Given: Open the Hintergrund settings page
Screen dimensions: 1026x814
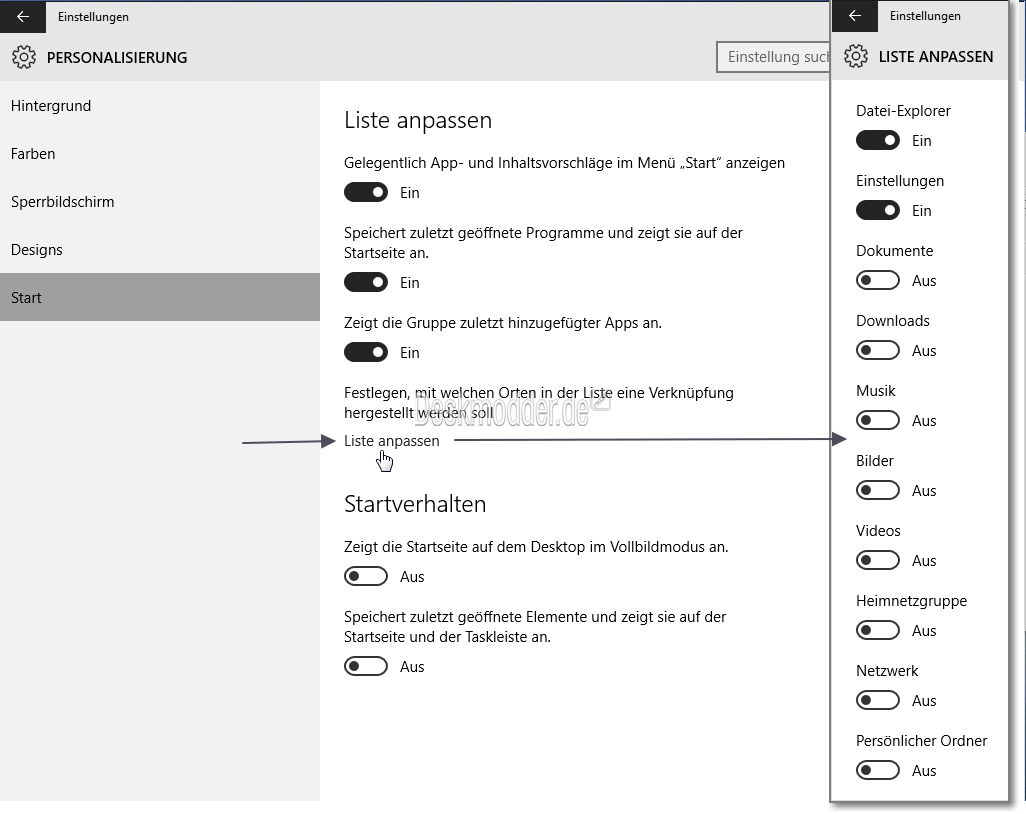Looking at the screenshot, I should tap(160, 105).
